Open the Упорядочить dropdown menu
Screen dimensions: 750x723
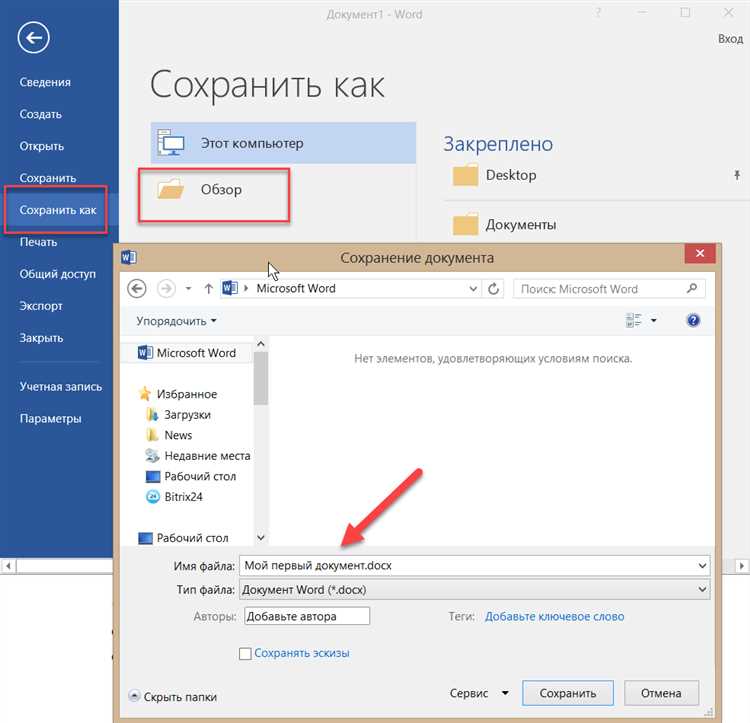[176, 321]
